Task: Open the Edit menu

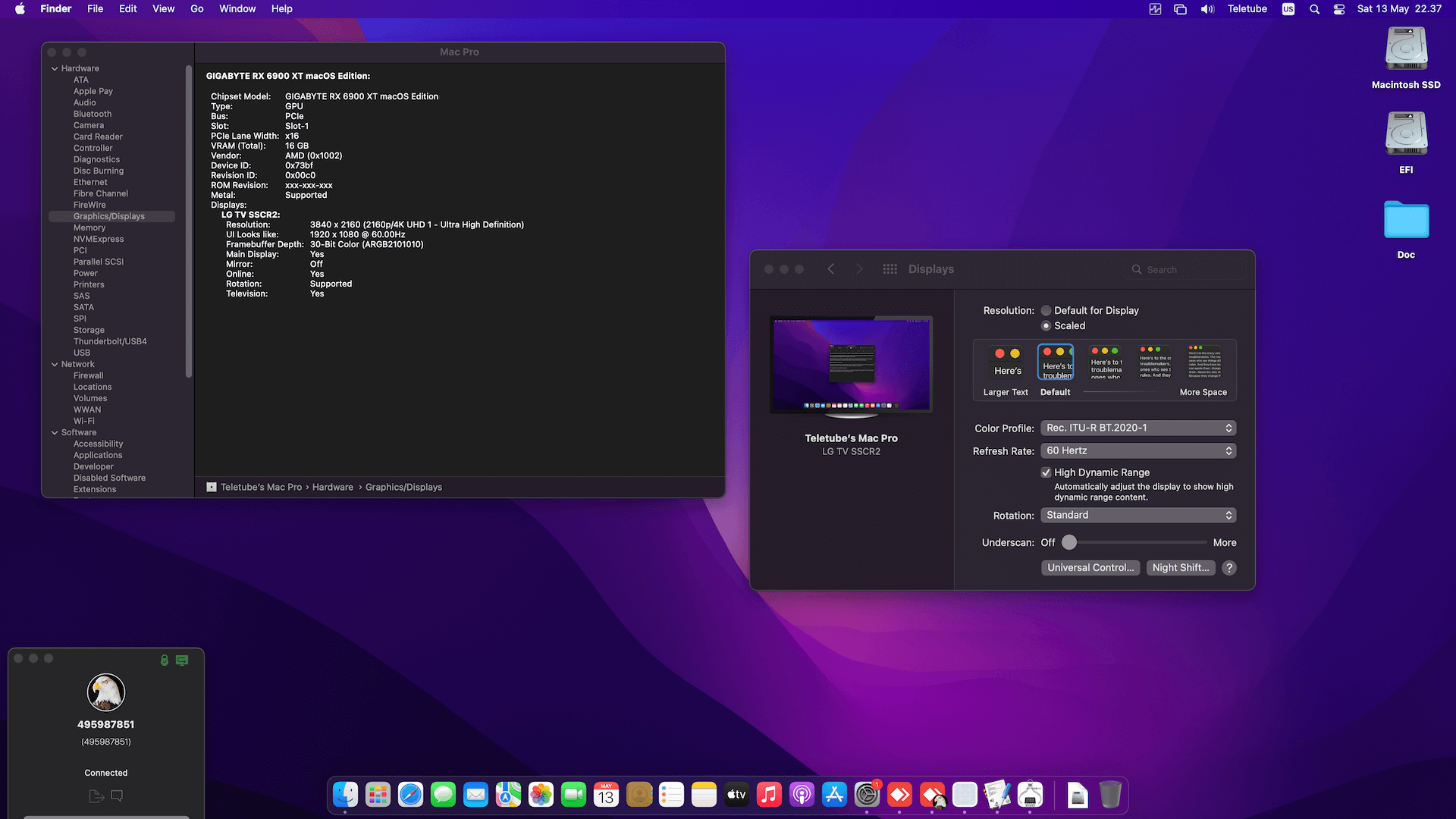Action: click(128, 9)
